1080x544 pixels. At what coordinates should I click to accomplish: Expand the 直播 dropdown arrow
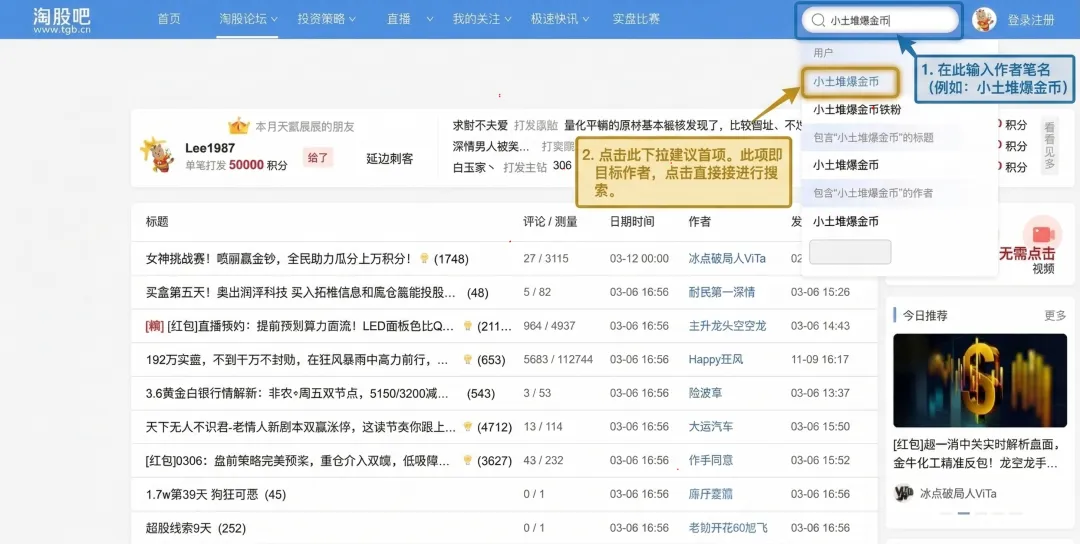coord(430,19)
